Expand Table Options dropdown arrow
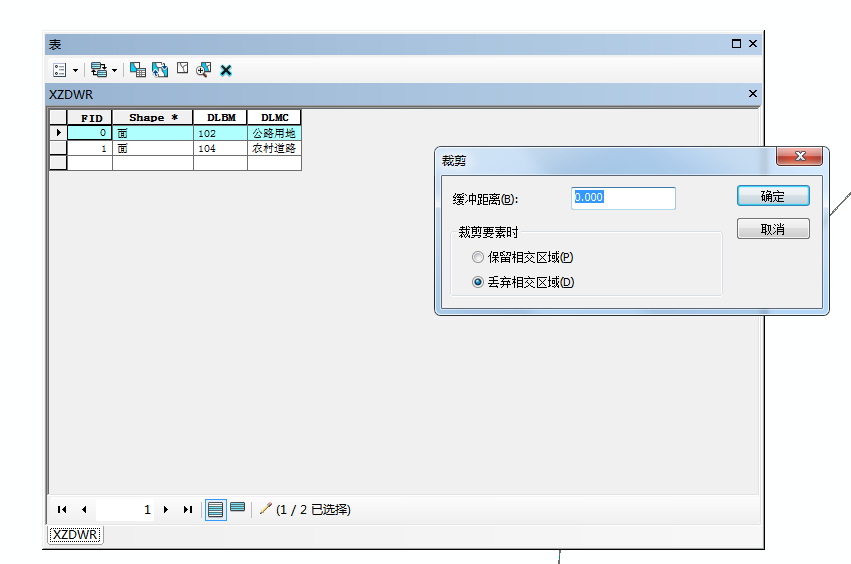 point(75,71)
